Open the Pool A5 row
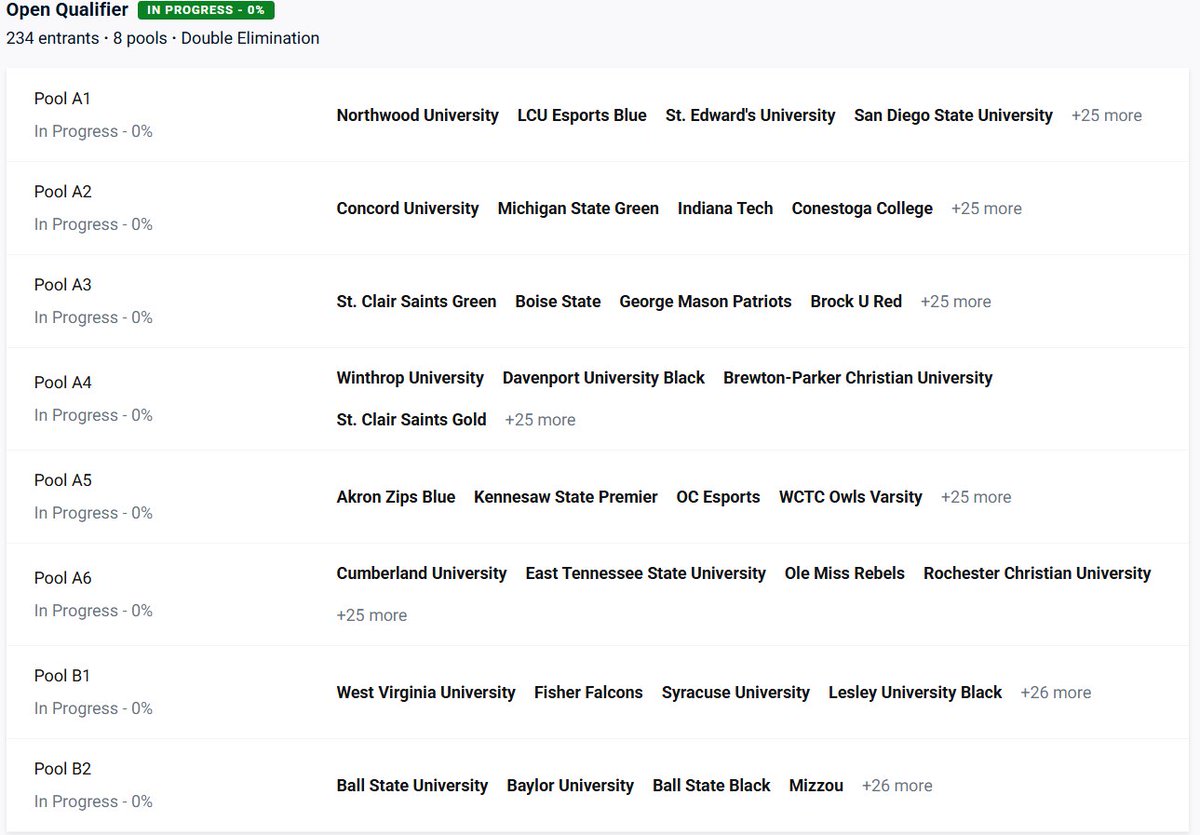Viewport: 1200px width, 835px height. pos(597,497)
